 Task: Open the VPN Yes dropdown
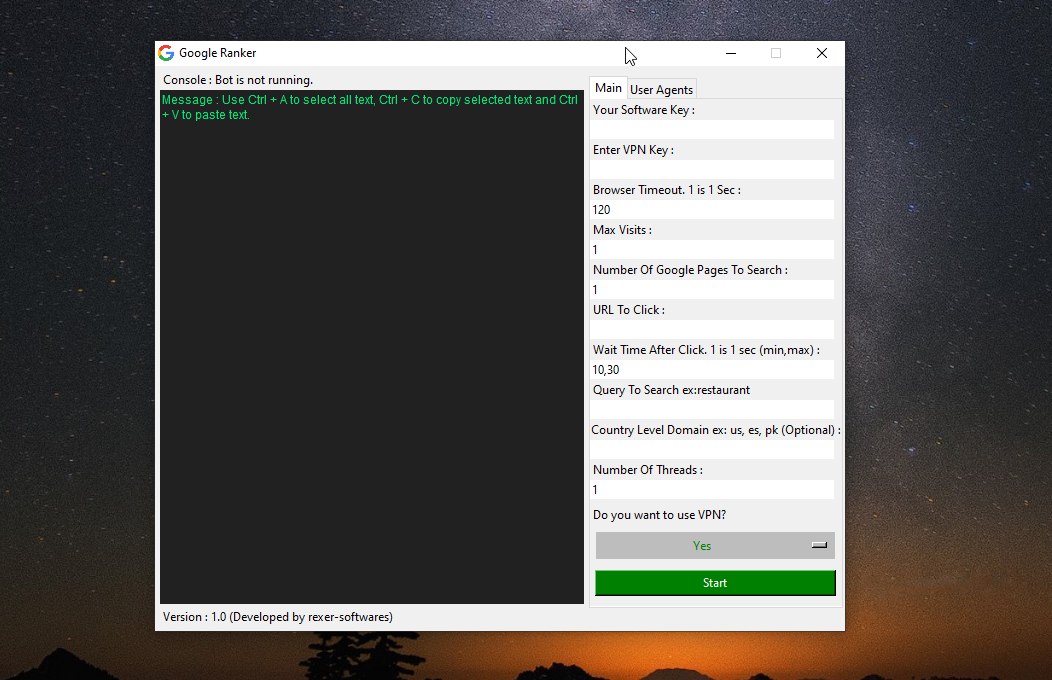714,546
